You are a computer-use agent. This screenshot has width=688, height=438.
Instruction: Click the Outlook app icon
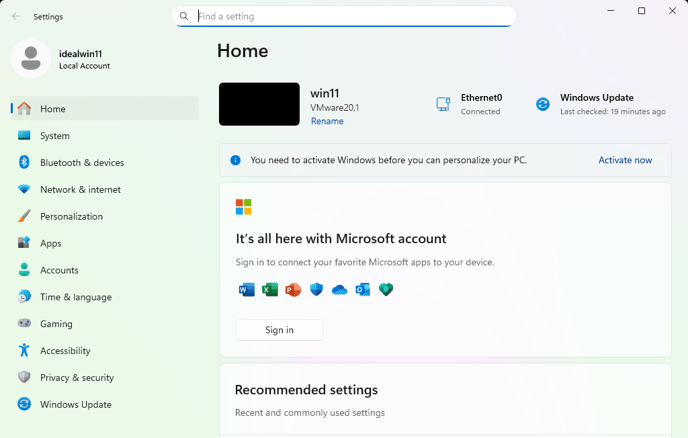click(x=363, y=290)
